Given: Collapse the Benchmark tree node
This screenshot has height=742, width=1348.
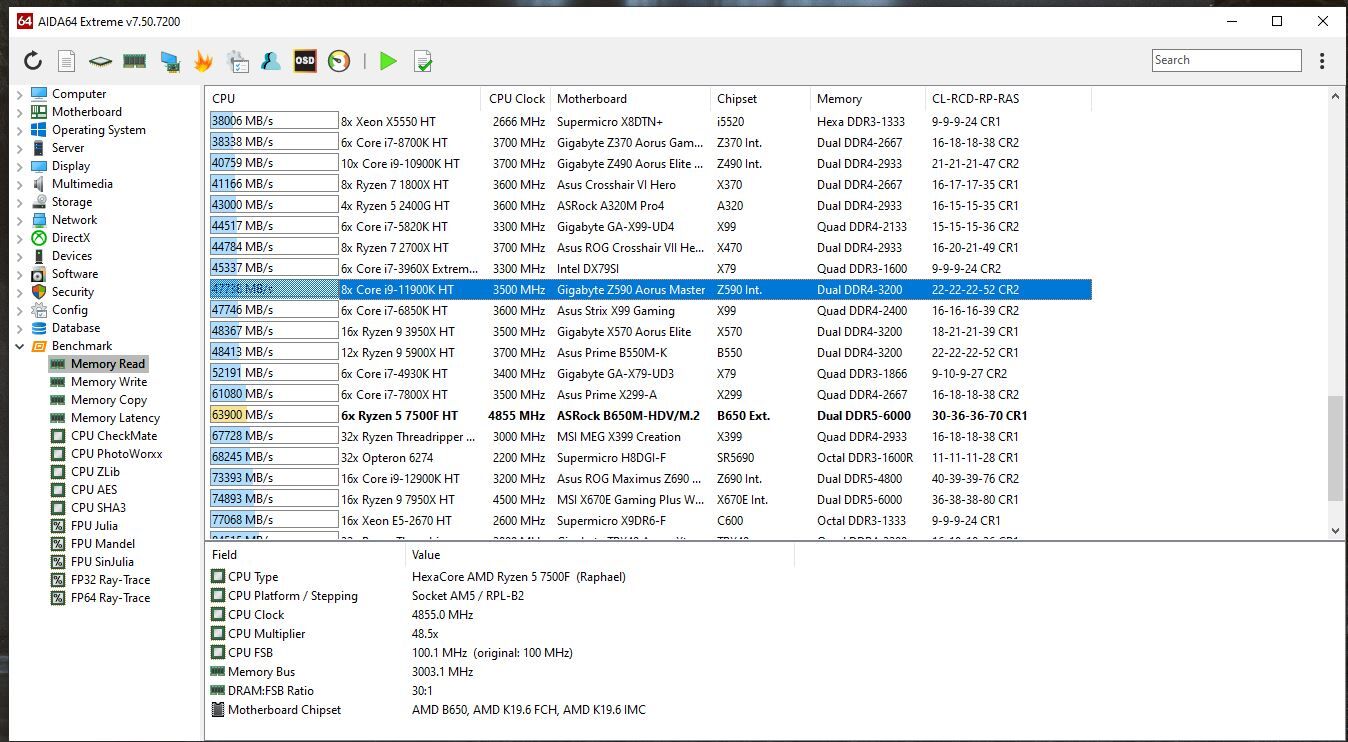Looking at the screenshot, I should click(20, 346).
